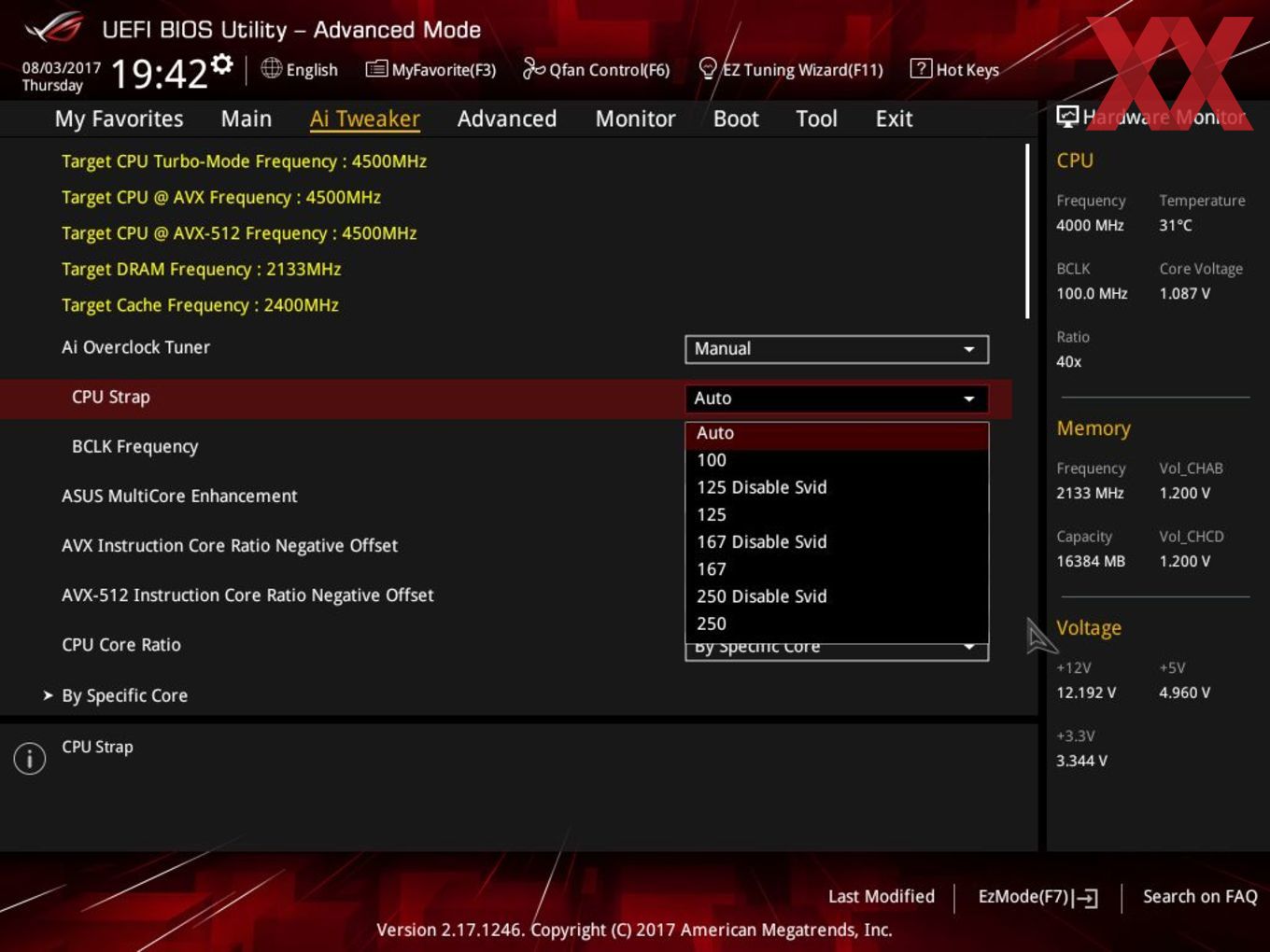Open the CPU Core Ratio dropdown arrow
This screenshot has width=1270, height=952.
point(969,648)
